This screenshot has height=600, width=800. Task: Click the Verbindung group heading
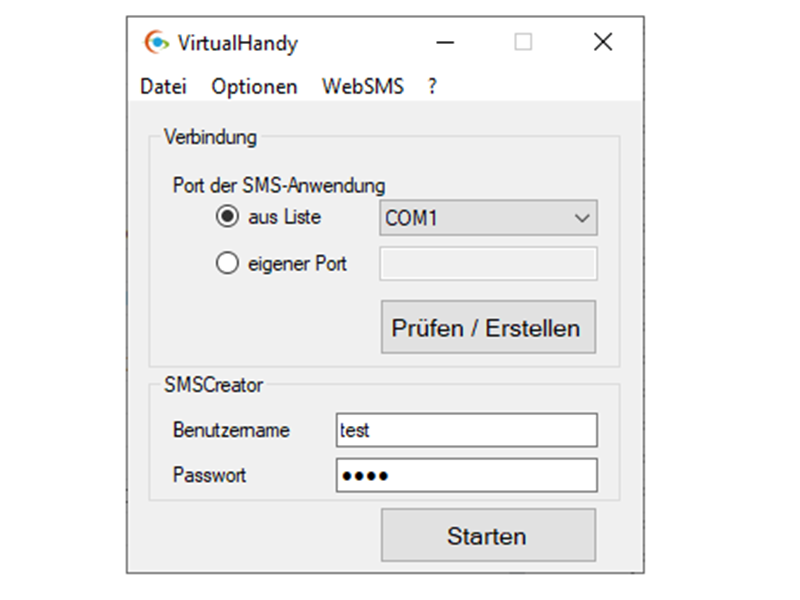pos(210,137)
